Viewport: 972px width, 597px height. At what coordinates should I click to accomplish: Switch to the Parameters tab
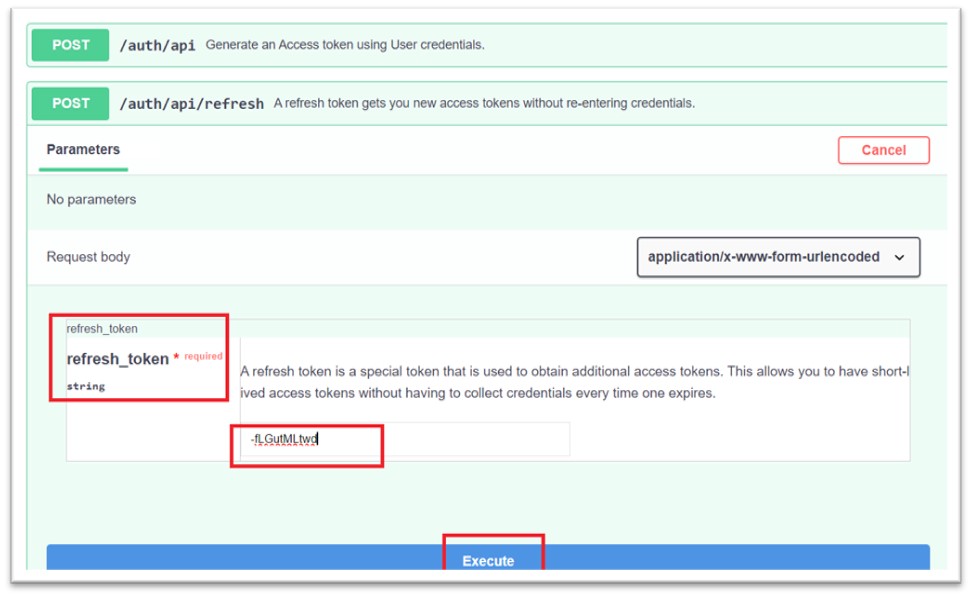tap(83, 150)
